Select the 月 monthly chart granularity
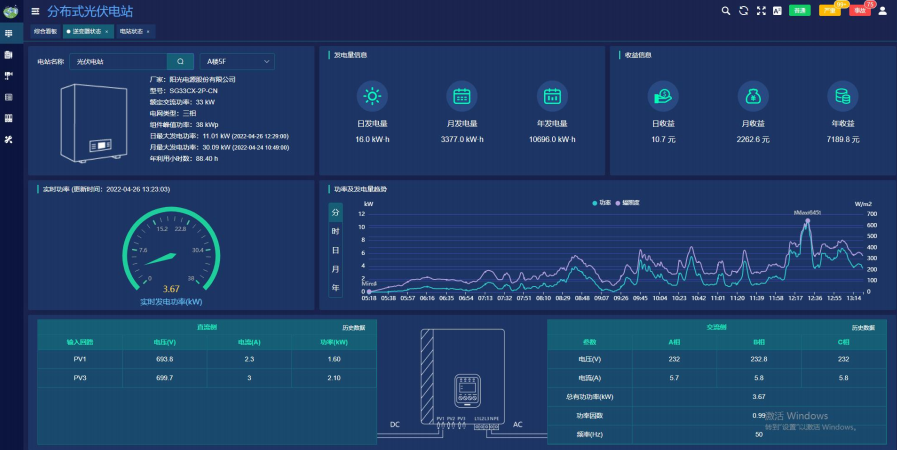The image size is (897, 450). tap(336, 269)
